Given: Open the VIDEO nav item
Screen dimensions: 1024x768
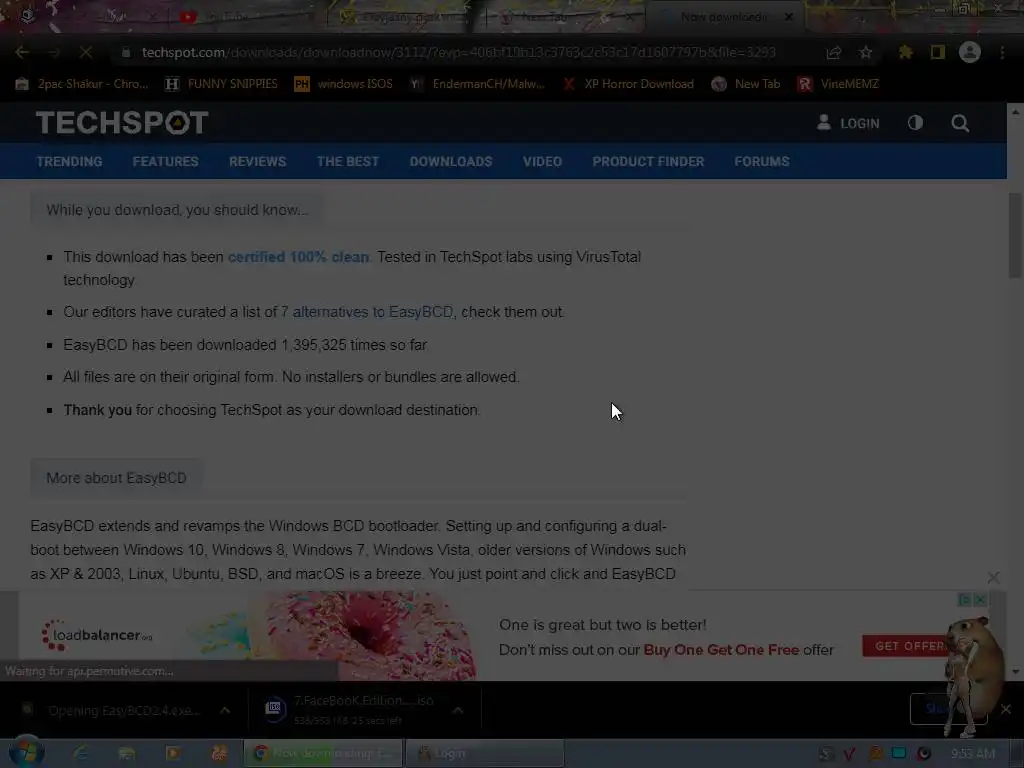Looking at the screenshot, I should pyautogui.click(x=542, y=161).
